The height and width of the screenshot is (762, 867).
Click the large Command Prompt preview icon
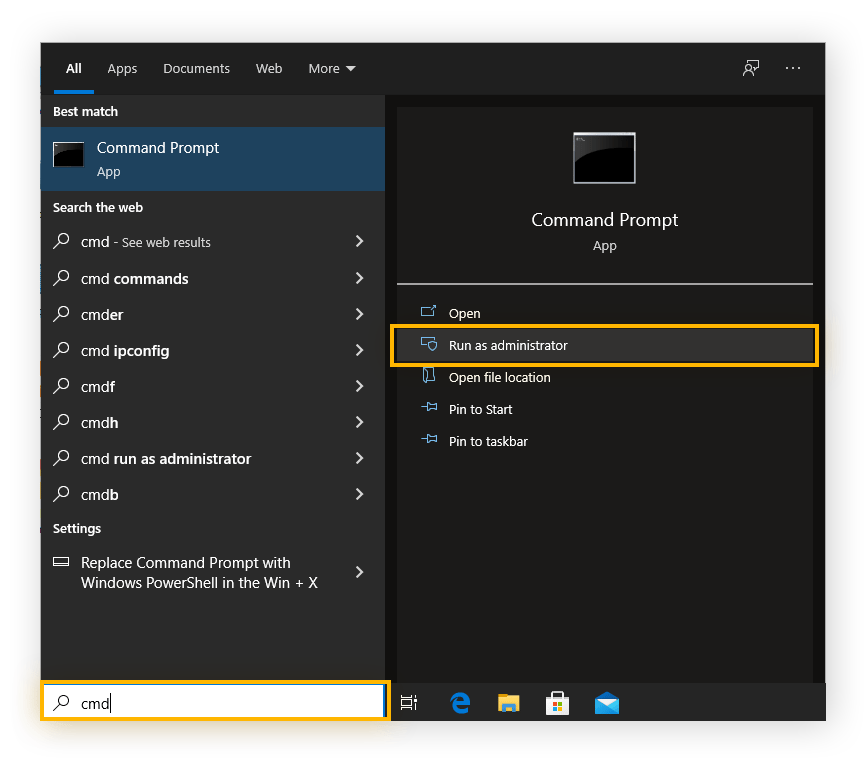[x=604, y=158]
